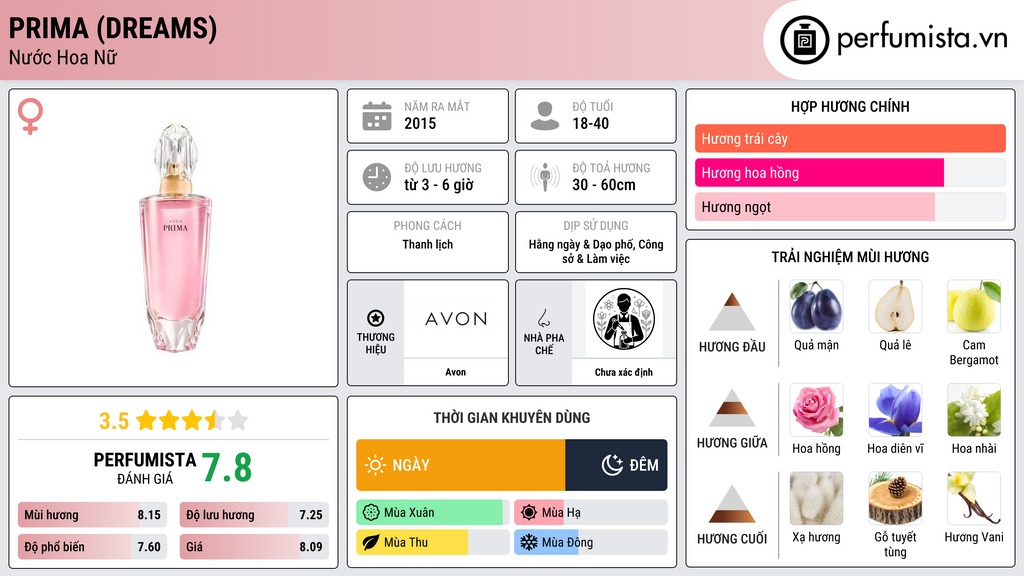
Task: Open the Quả lê pear note image
Action: [895, 306]
